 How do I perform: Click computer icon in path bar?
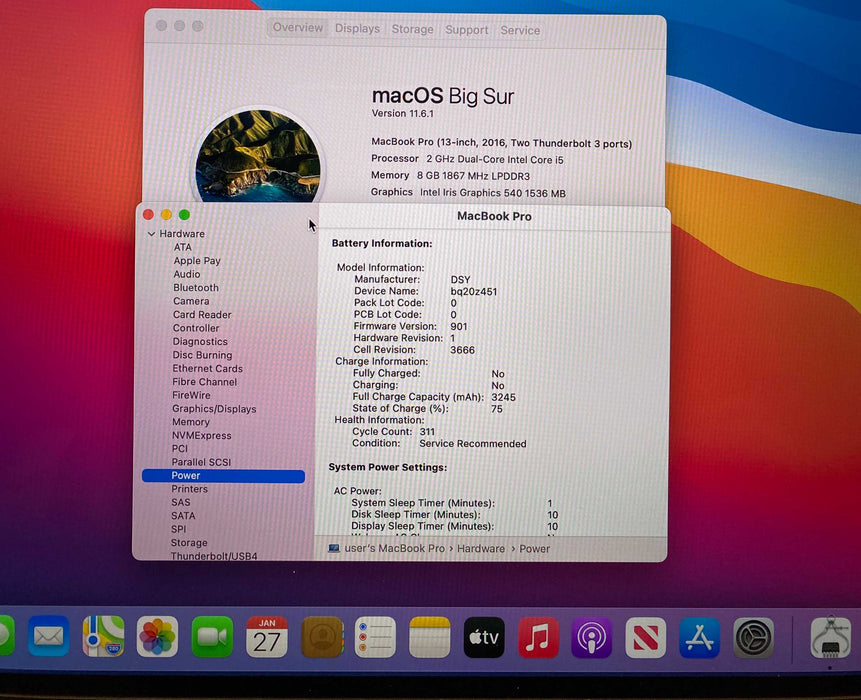click(334, 548)
